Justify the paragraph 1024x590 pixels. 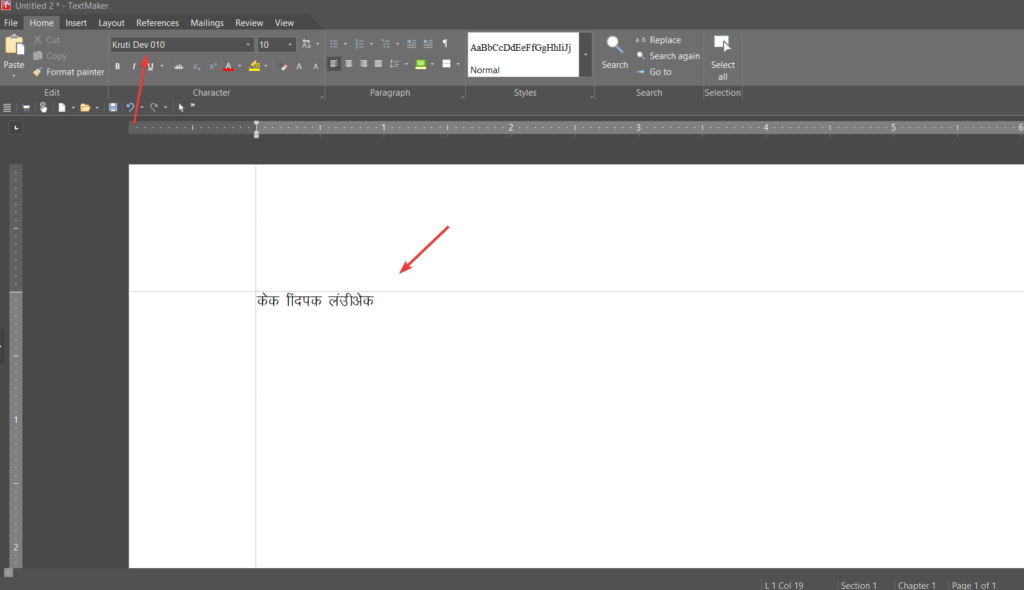pos(378,64)
